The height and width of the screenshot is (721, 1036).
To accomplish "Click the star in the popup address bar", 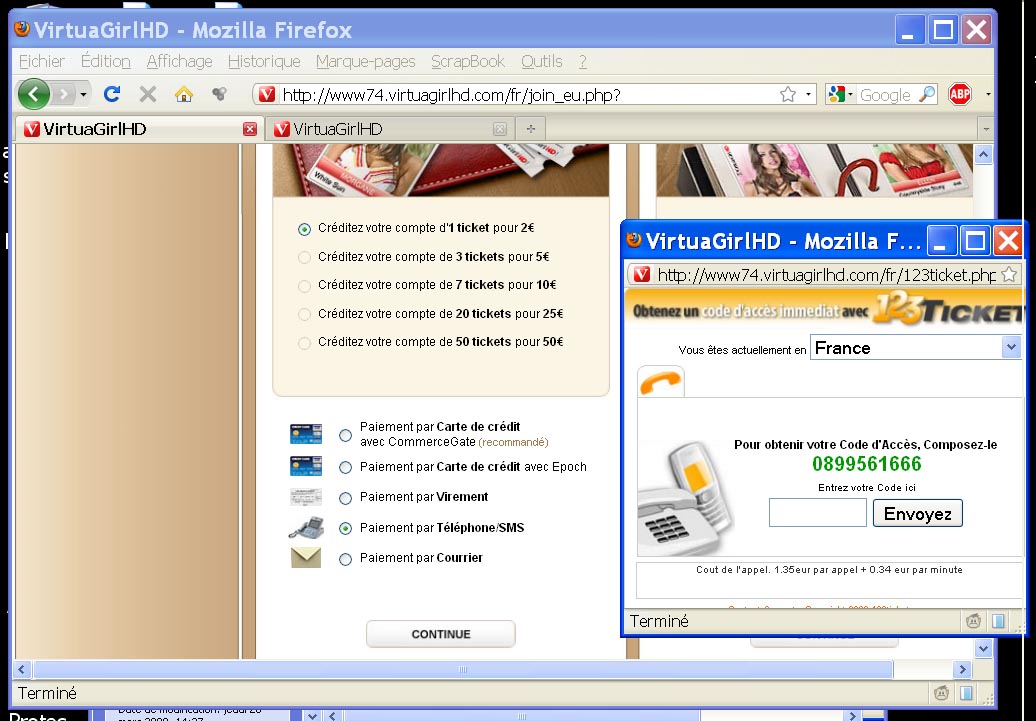I will pos(1009,274).
